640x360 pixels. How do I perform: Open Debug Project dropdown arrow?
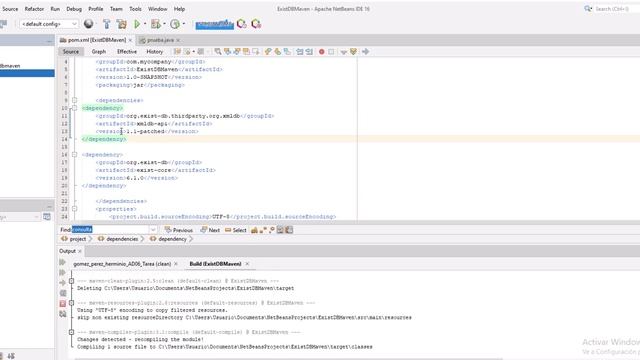[x=164, y=24]
